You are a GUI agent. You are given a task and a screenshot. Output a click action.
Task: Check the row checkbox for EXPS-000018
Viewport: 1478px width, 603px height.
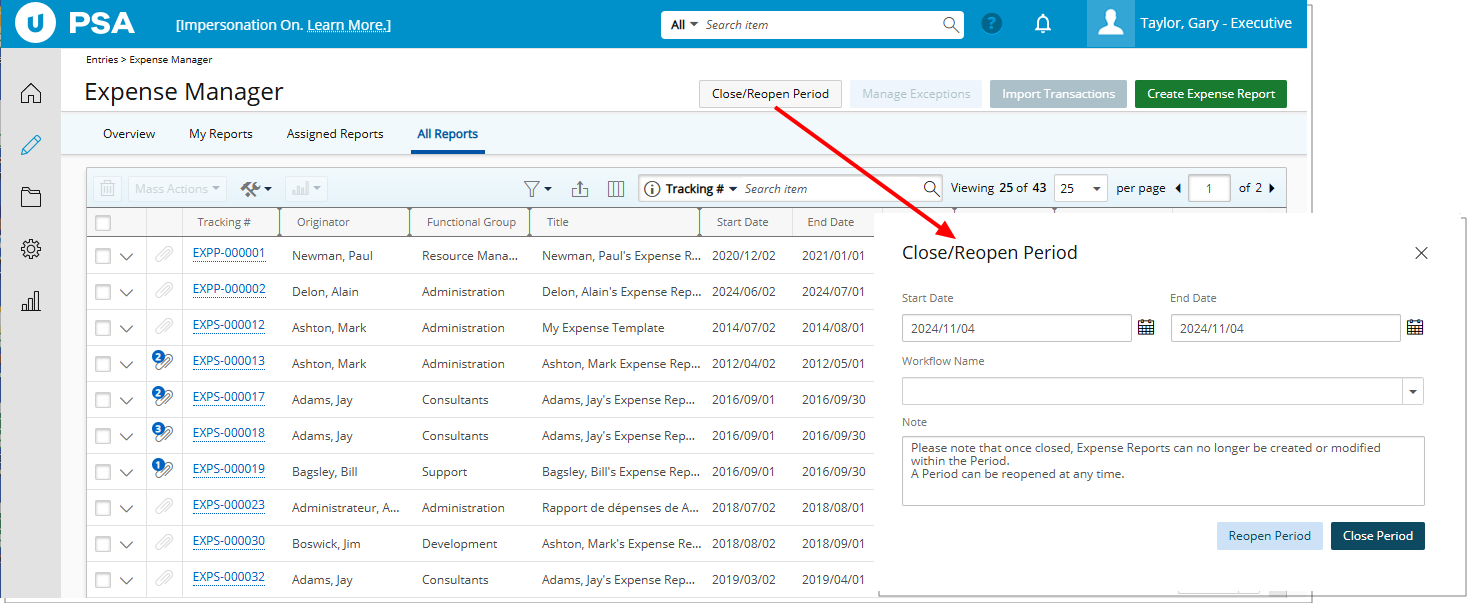tap(103, 436)
